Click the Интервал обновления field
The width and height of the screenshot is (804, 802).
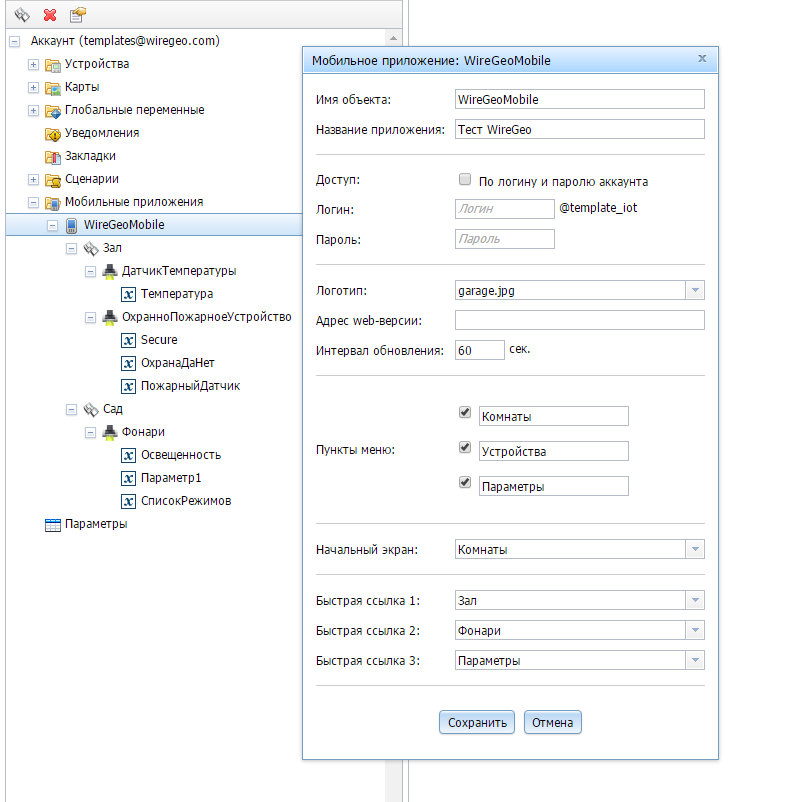tap(479, 350)
